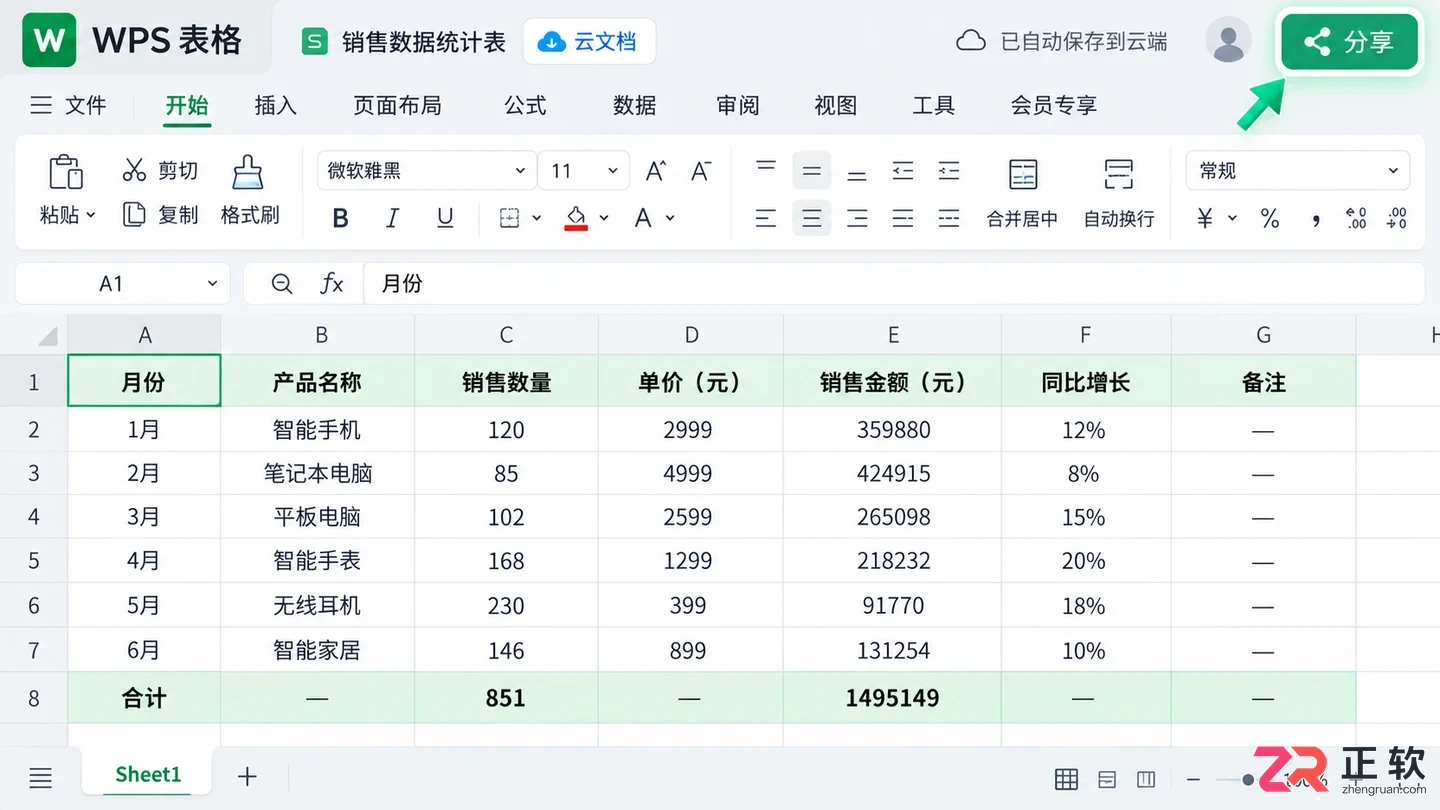Click the zoom slider handle
1440x810 pixels.
(1248, 780)
